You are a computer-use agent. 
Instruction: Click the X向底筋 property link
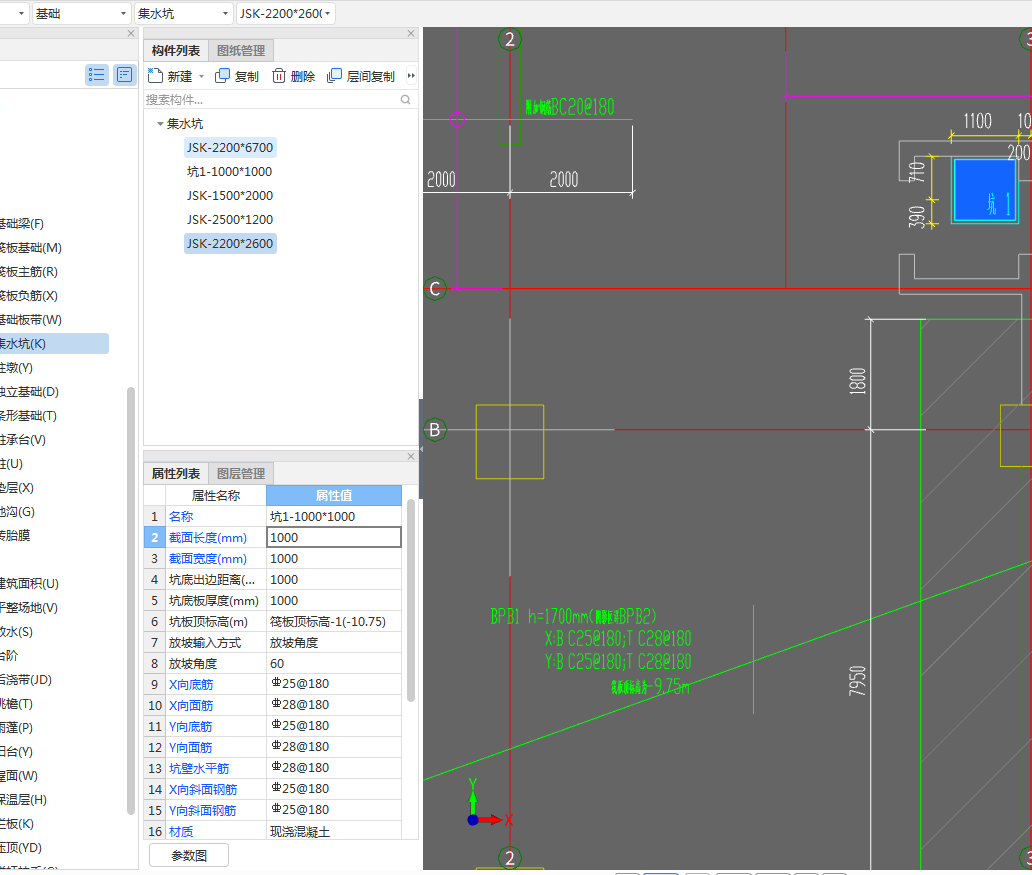coord(191,685)
